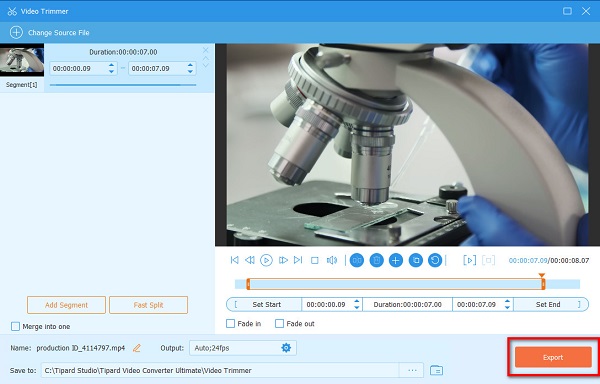Image resolution: width=600 pixels, height=384 pixels.
Task: Skip to the end of the clip
Action: [x=298, y=260]
